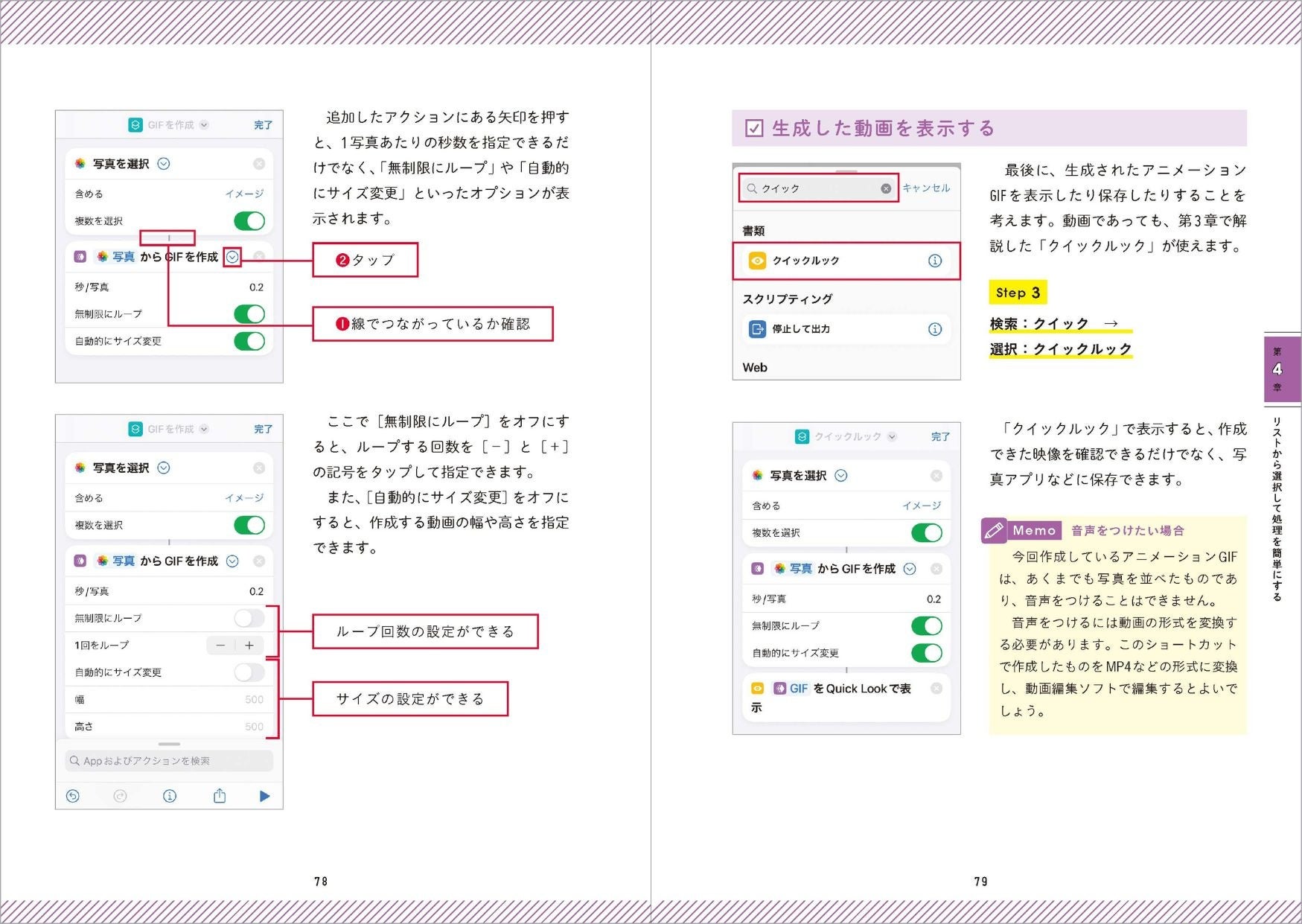Image resolution: width=1302 pixels, height=924 pixels.
Task: Tap the yellow Quick Look action icon before GIF
Action: [757, 689]
